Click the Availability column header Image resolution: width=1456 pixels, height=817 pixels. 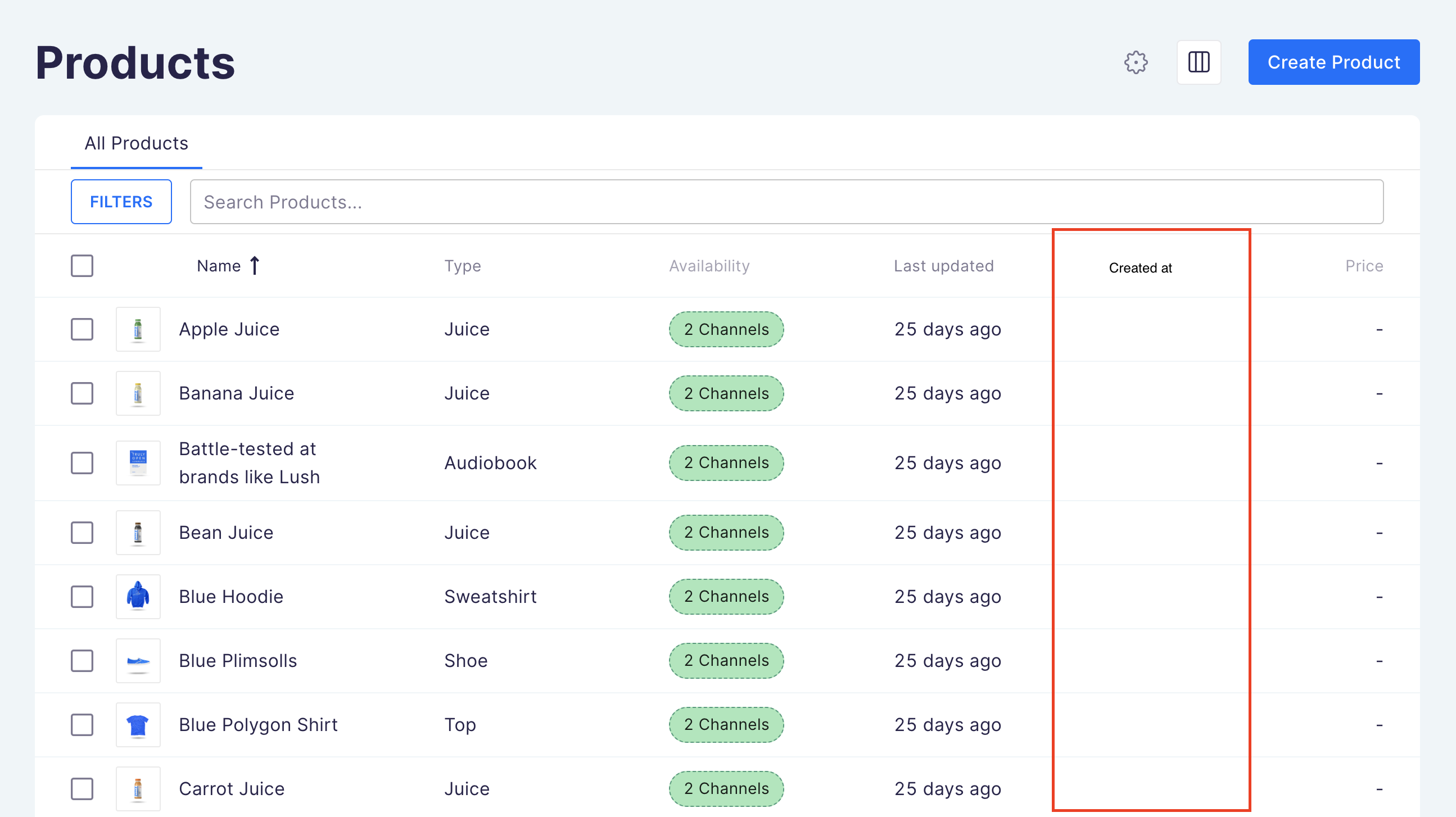click(x=709, y=266)
